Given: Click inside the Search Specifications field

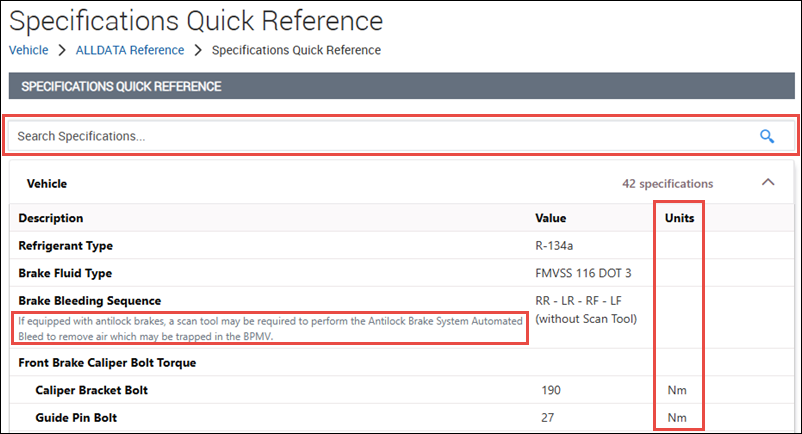Looking at the screenshot, I should click(x=380, y=136).
